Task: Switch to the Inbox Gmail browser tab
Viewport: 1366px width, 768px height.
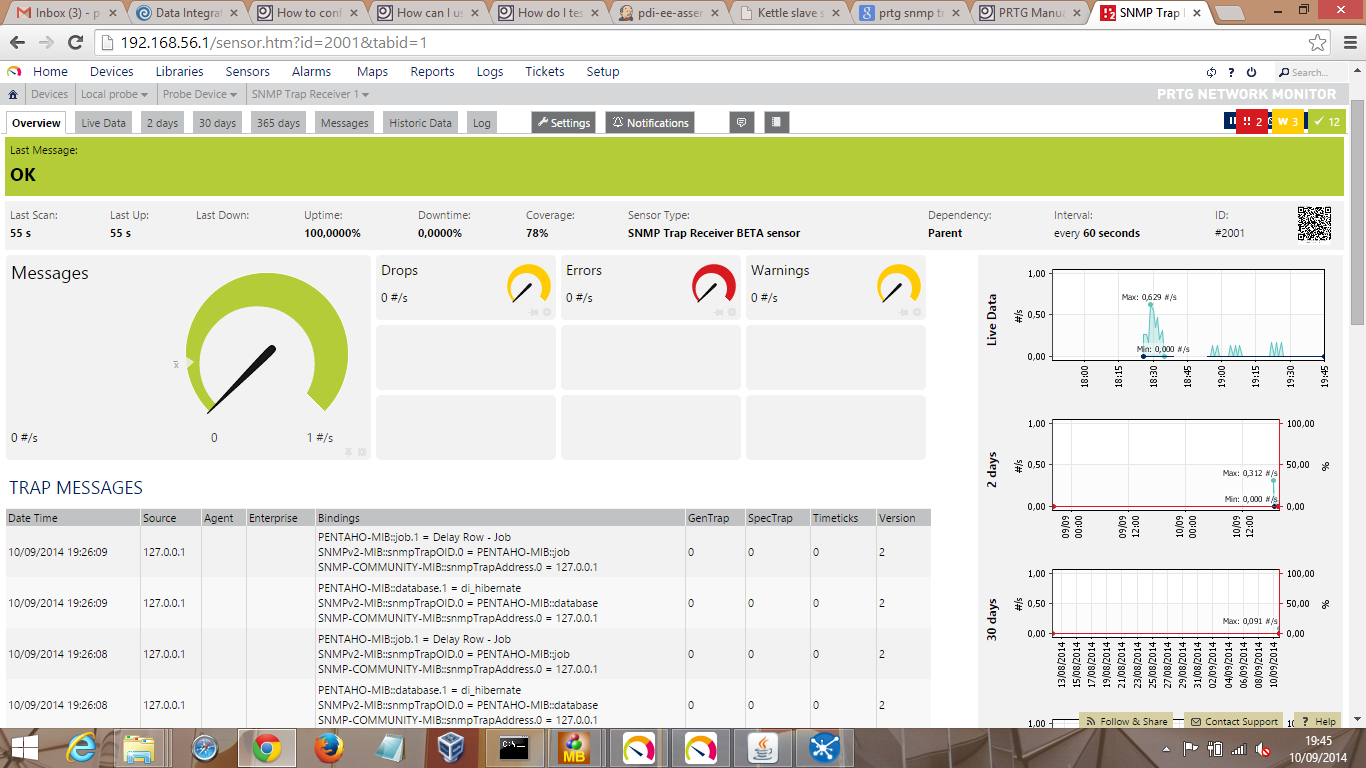Action: tap(66, 13)
